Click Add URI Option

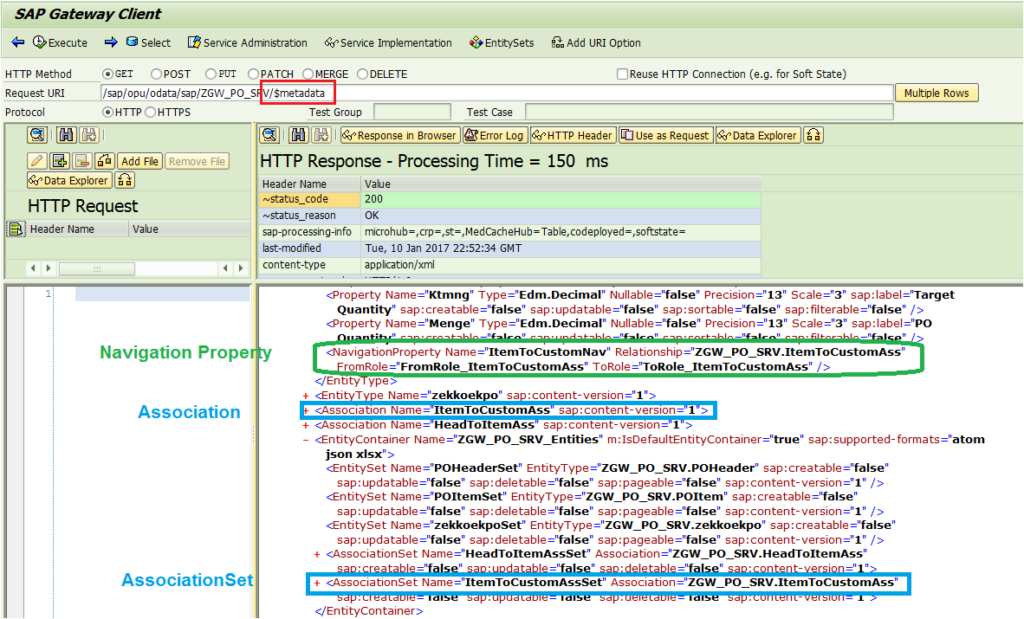(596, 42)
